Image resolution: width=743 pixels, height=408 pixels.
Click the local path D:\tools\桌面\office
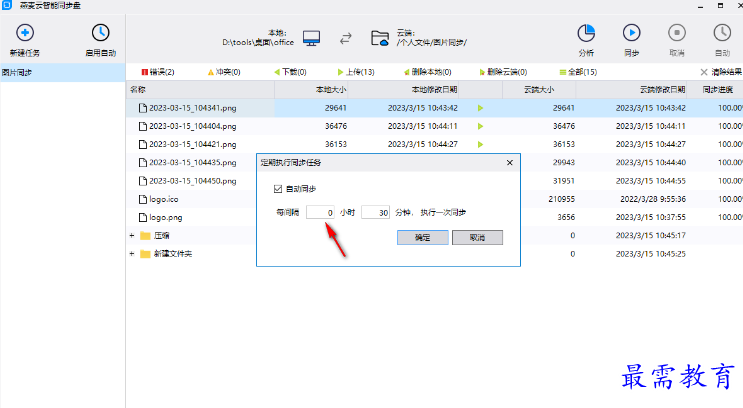tap(258, 43)
